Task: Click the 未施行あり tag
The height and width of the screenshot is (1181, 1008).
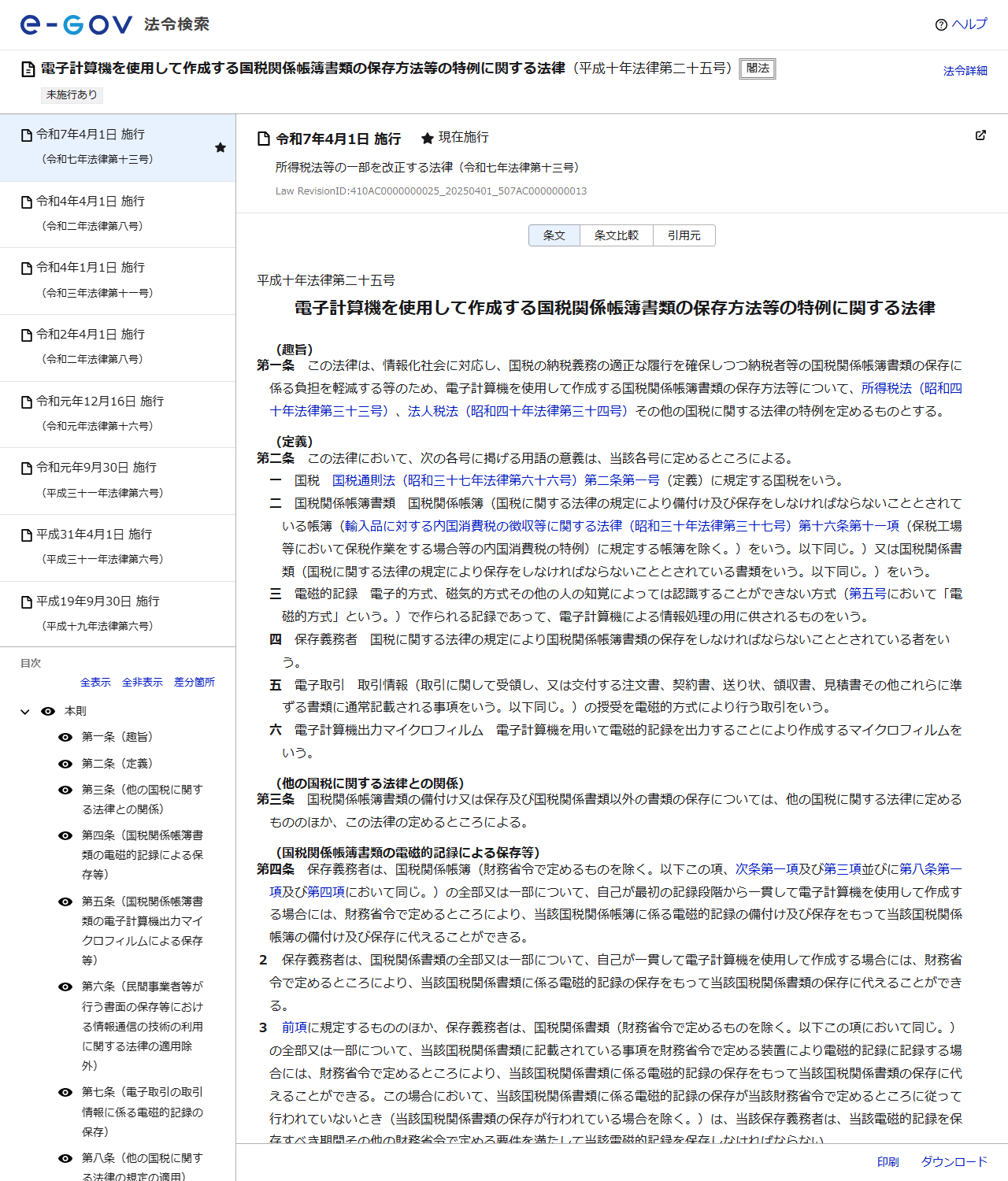Action: pyautogui.click(x=72, y=95)
